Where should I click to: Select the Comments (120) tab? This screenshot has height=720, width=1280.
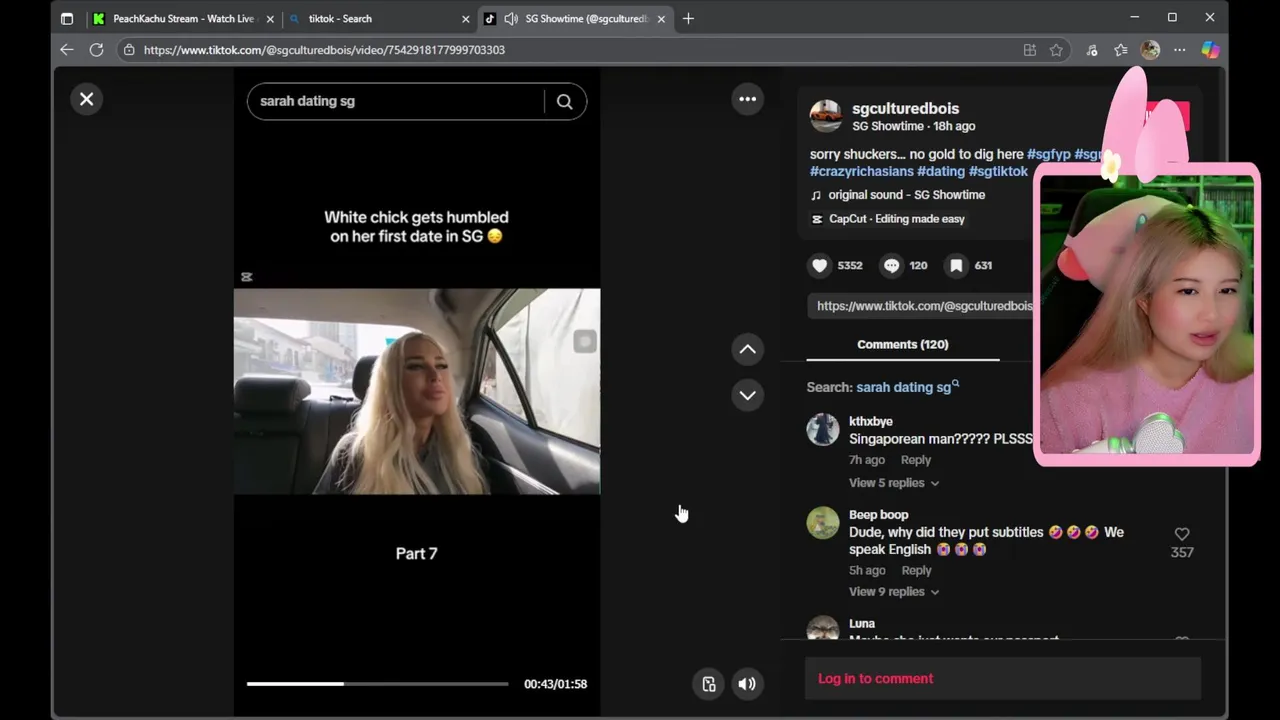pyautogui.click(x=902, y=344)
